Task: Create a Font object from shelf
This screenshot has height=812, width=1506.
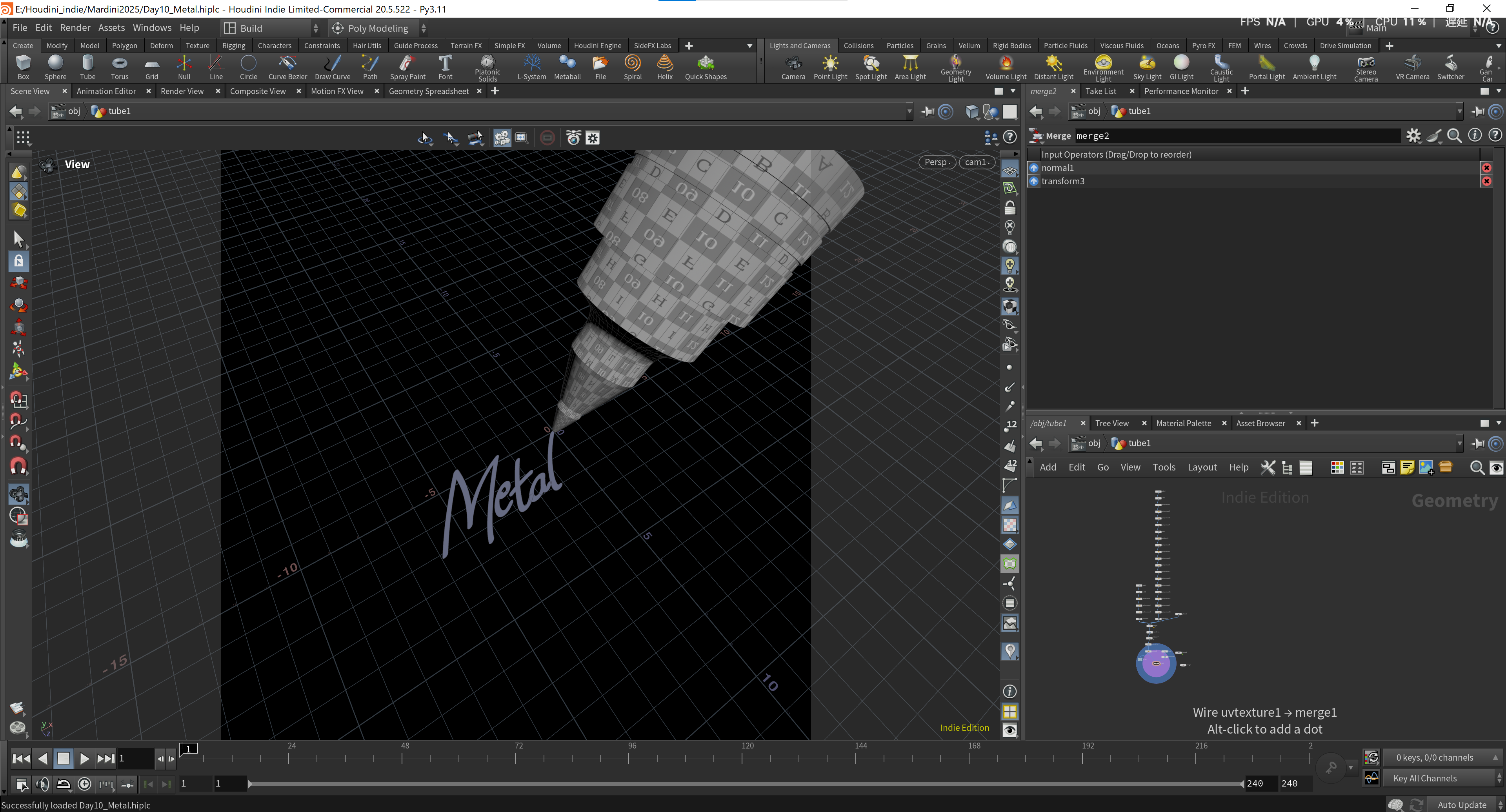Action: coord(446,67)
